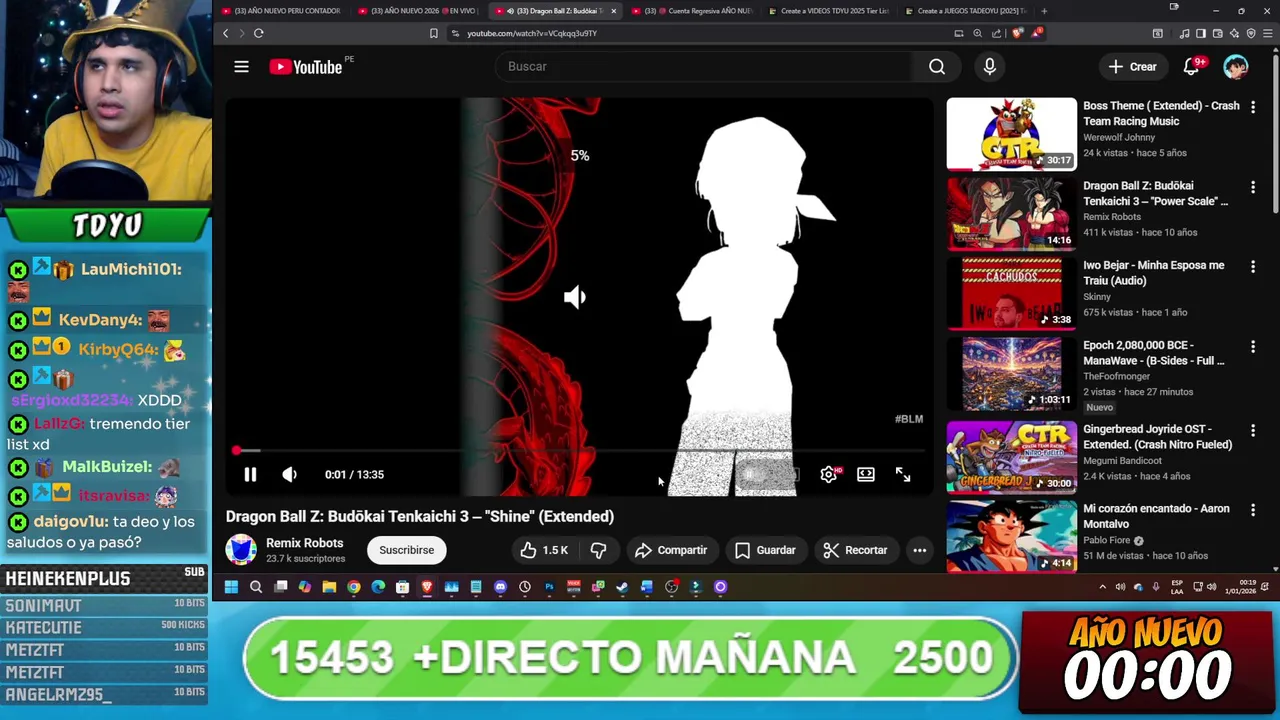This screenshot has height=720, width=1280.
Task: Open Budokai Tenkaichi 3 Power Scale thumbnail
Action: coord(1012,213)
